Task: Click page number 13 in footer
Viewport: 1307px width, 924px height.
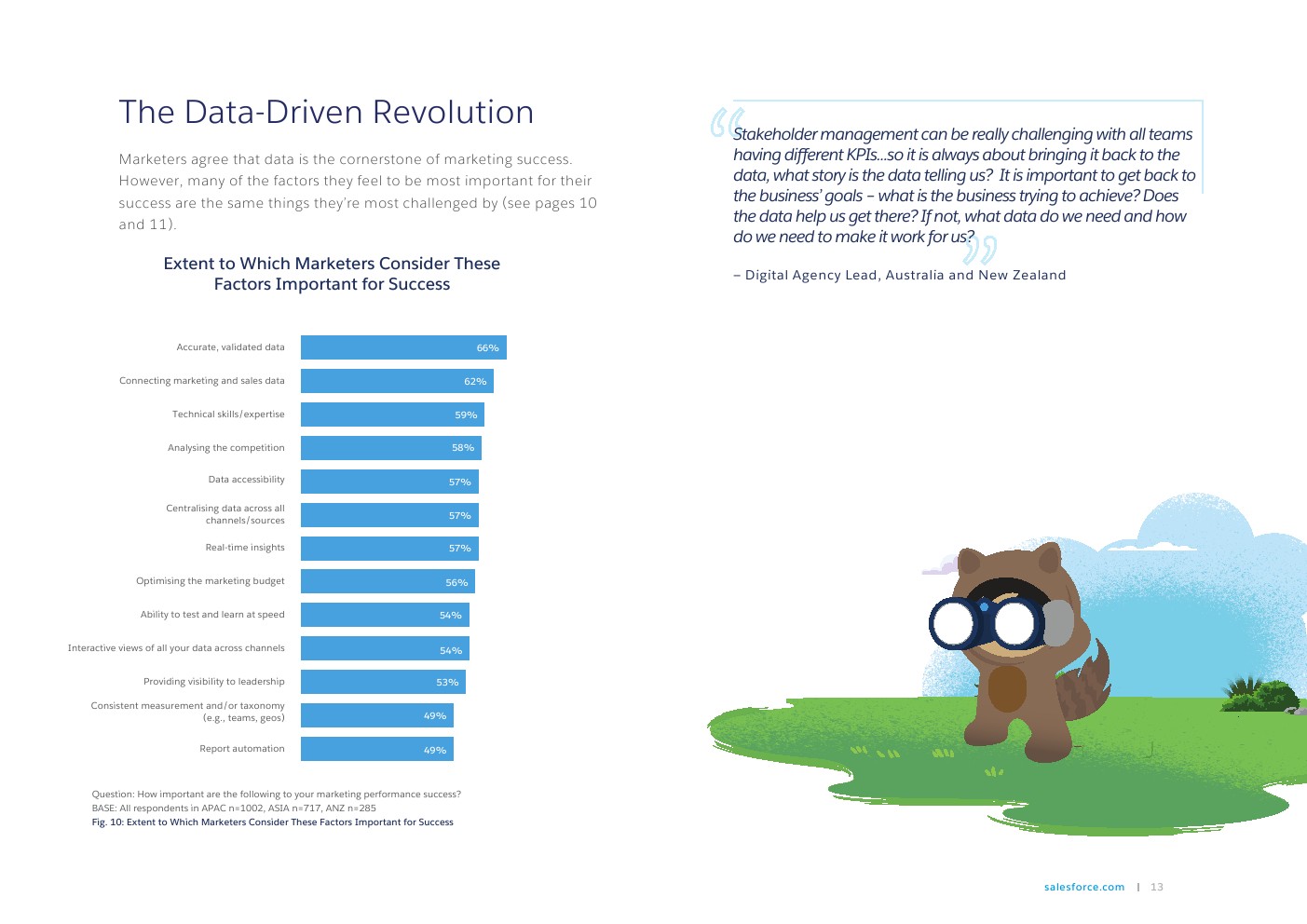Action: tap(1157, 887)
